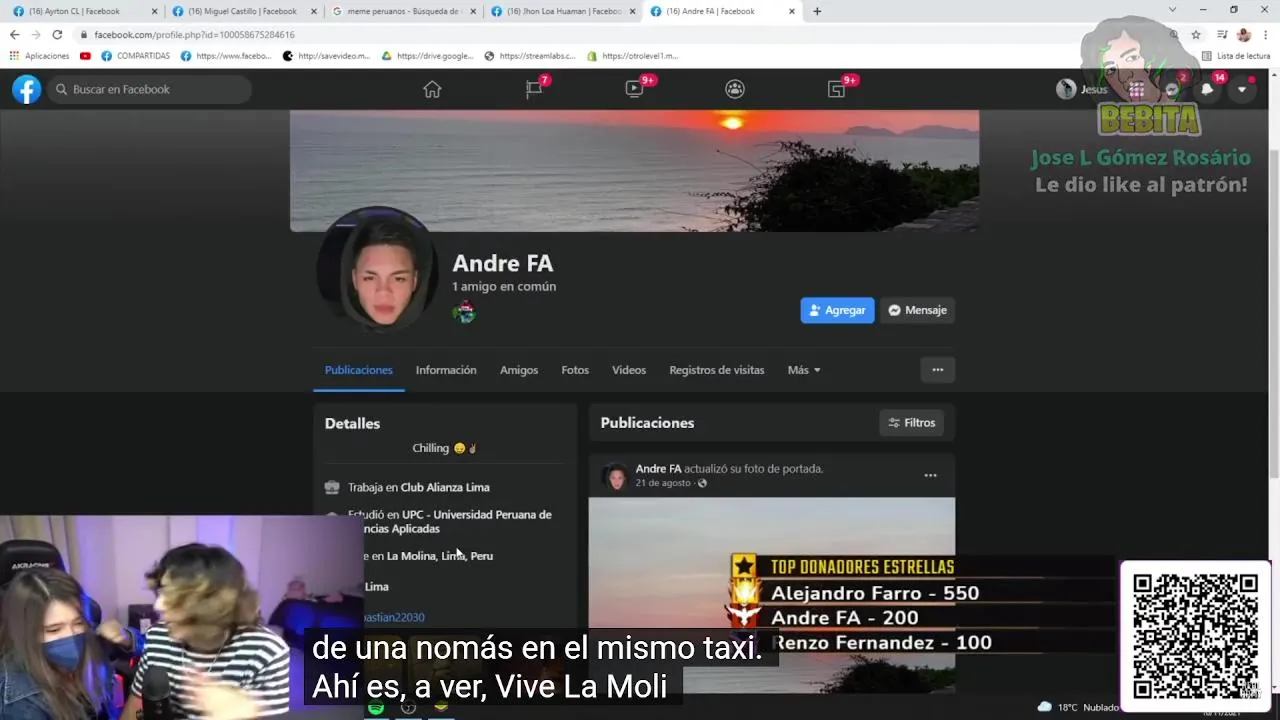Click Andre FA name in the post
The height and width of the screenshot is (720, 1280).
(658, 468)
